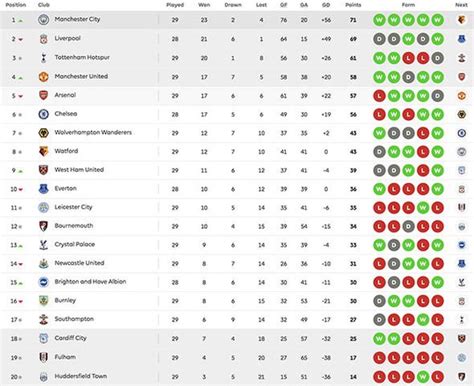The image size is (474, 386).
Task: Sort table by Points column header
Action: [353, 5]
